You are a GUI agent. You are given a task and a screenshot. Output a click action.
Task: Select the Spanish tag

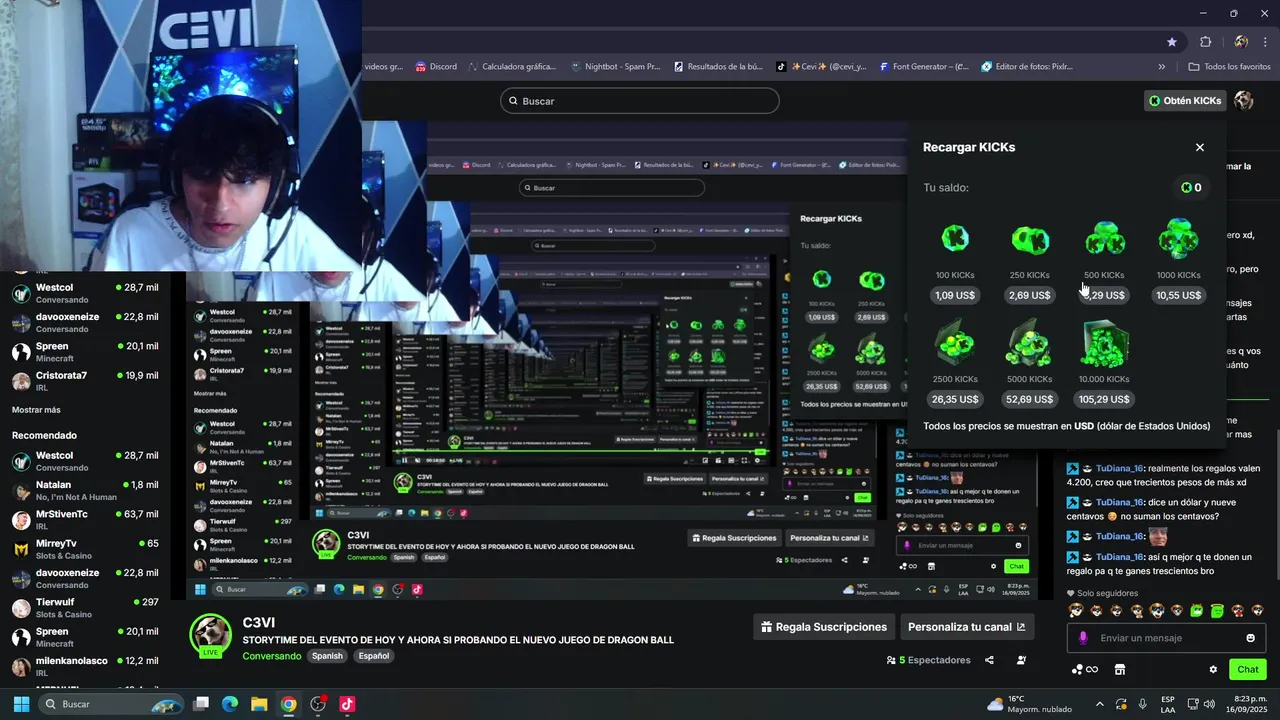pyautogui.click(x=326, y=656)
